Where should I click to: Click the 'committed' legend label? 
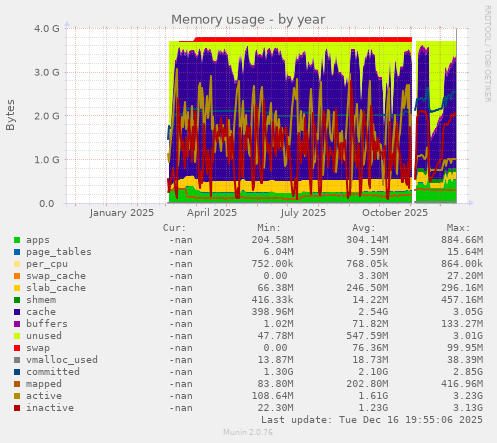point(53,372)
